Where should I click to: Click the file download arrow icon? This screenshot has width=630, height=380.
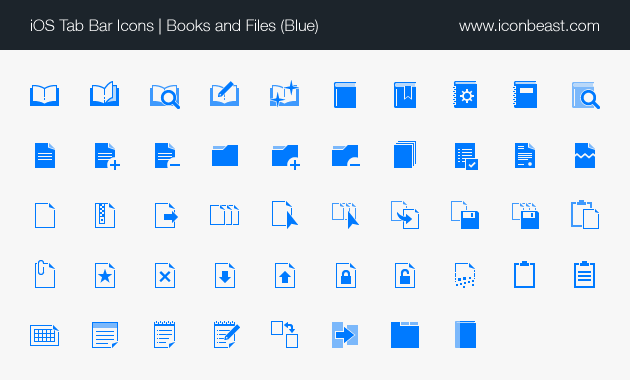coord(225,276)
